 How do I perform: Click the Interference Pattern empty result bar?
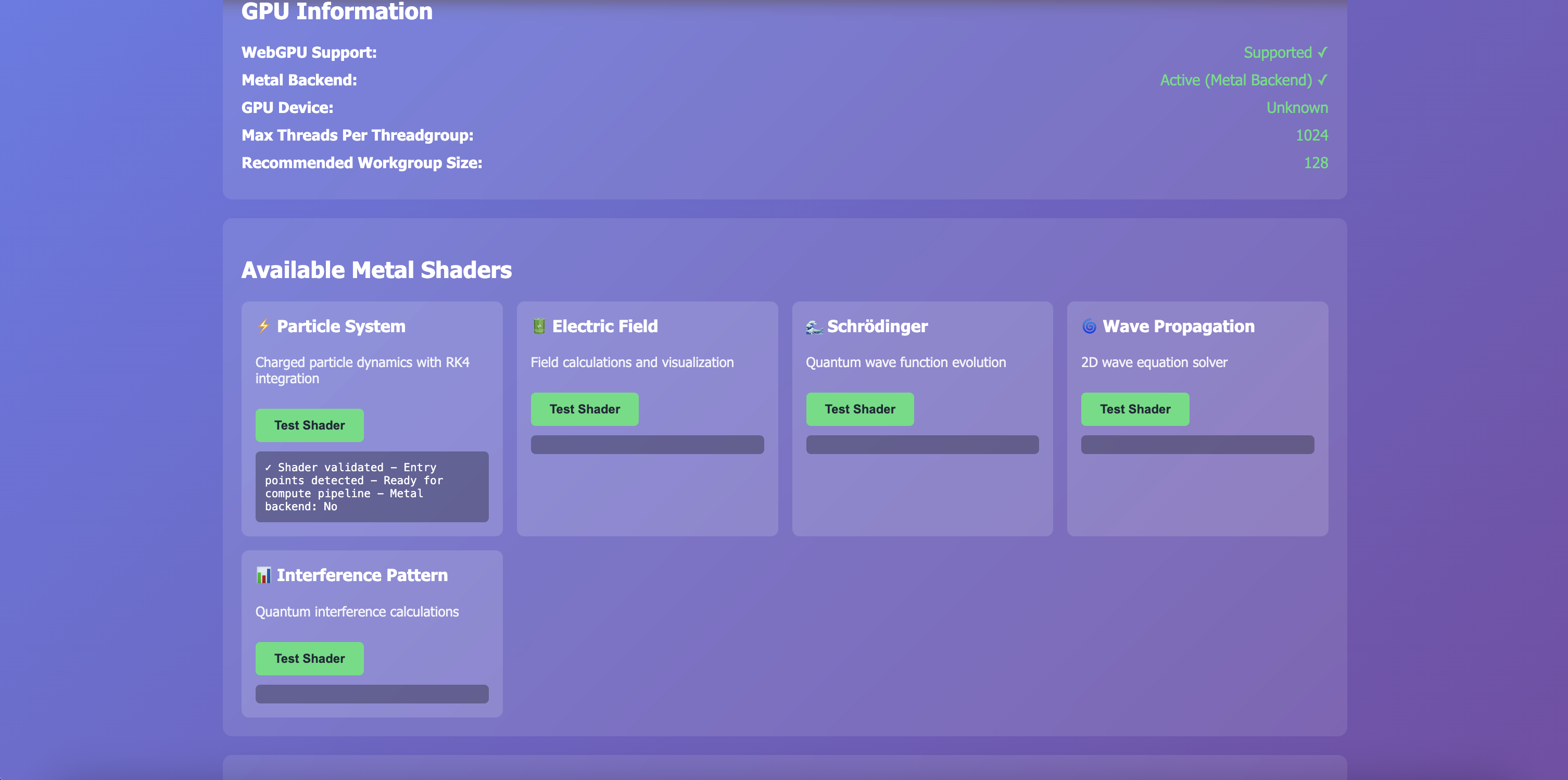[372, 694]
